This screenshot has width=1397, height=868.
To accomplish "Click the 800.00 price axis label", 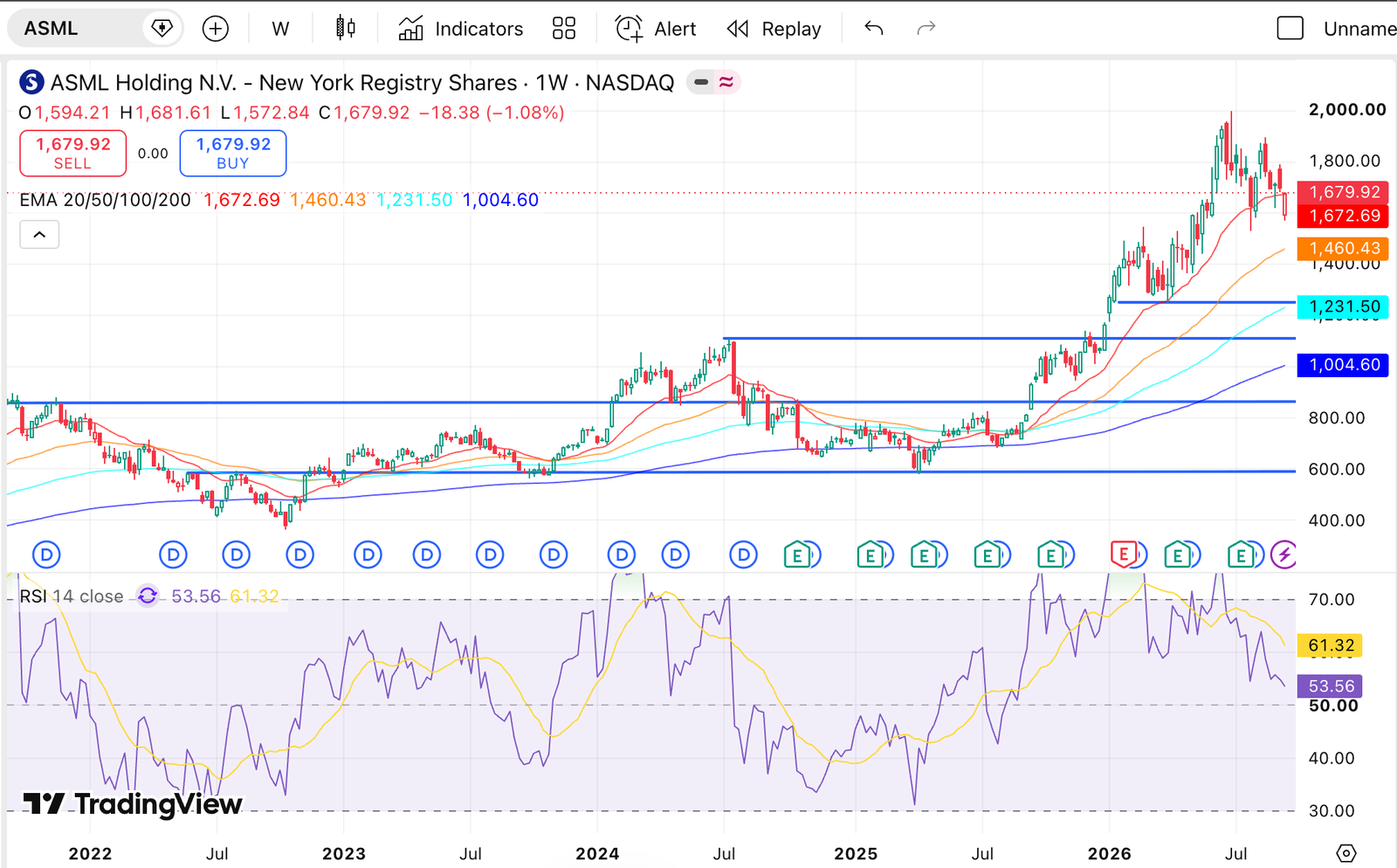I will (1337, 418).
